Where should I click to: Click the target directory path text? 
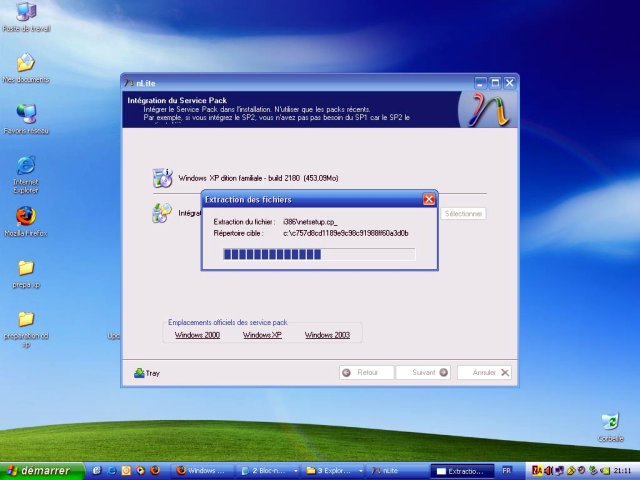click(346, 233)
